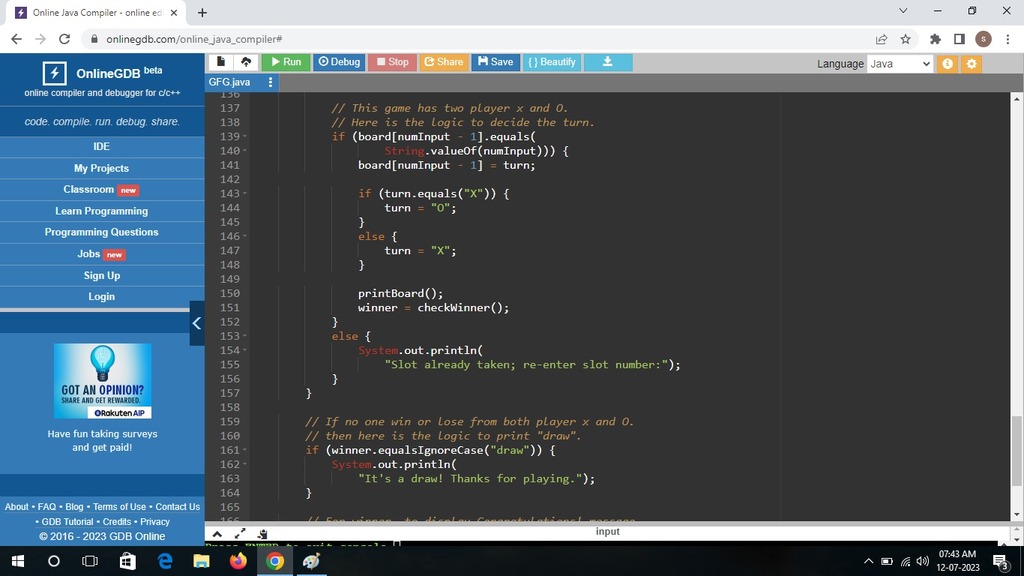This screenshot has width=1024, height=576.
Task: Fold the code at line 140
Action: tap(245, 151)
